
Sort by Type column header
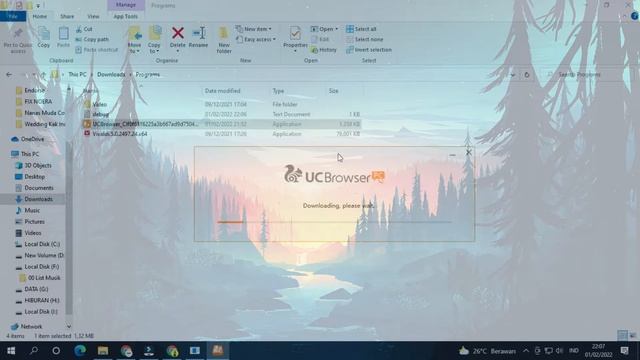(278, 91)
